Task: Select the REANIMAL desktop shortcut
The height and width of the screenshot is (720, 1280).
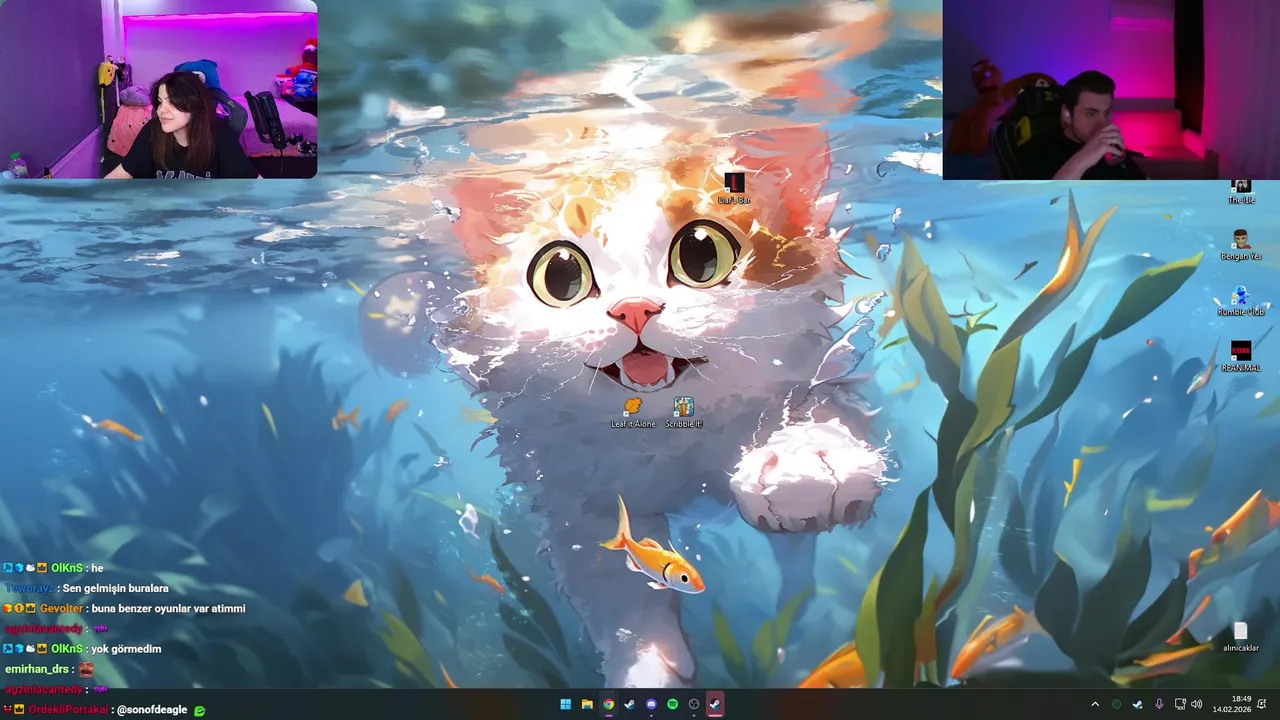Action: coord(1241,356)
